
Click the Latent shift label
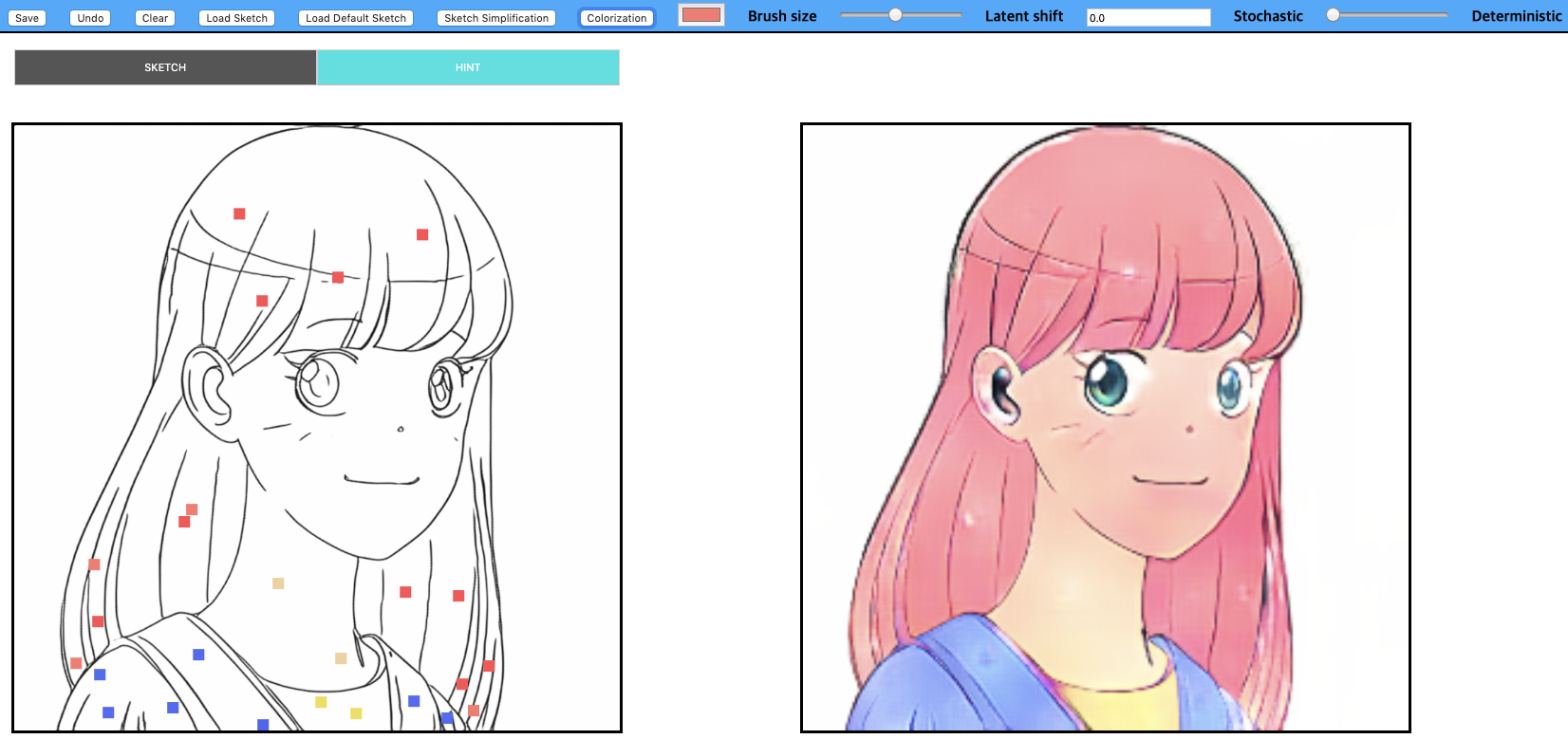(x=1024, y=16)
